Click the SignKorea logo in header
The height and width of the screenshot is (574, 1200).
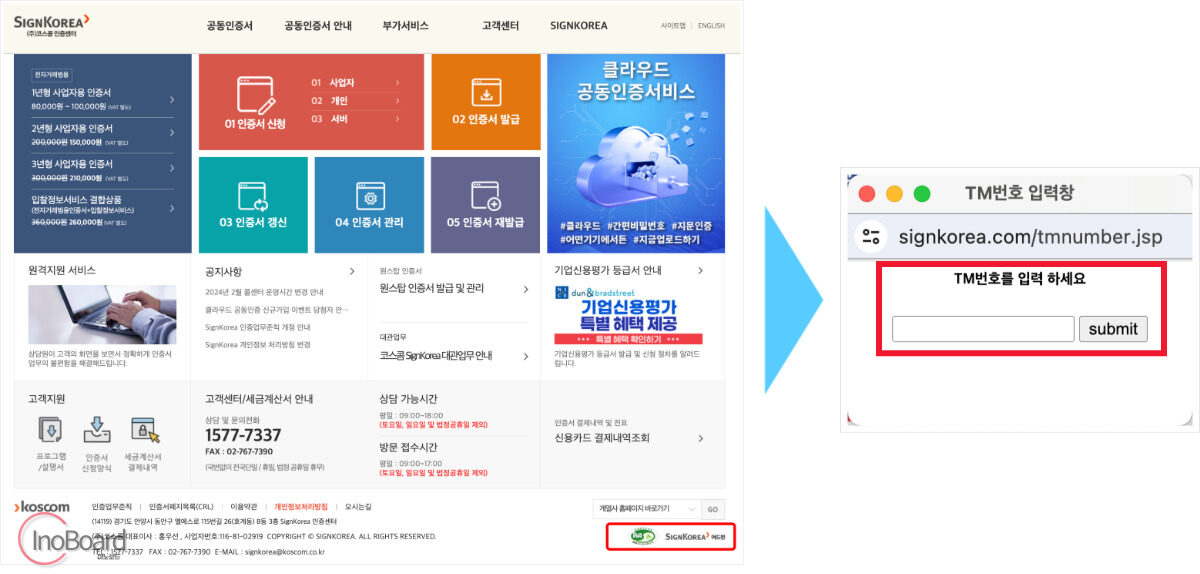coord(51,25)
